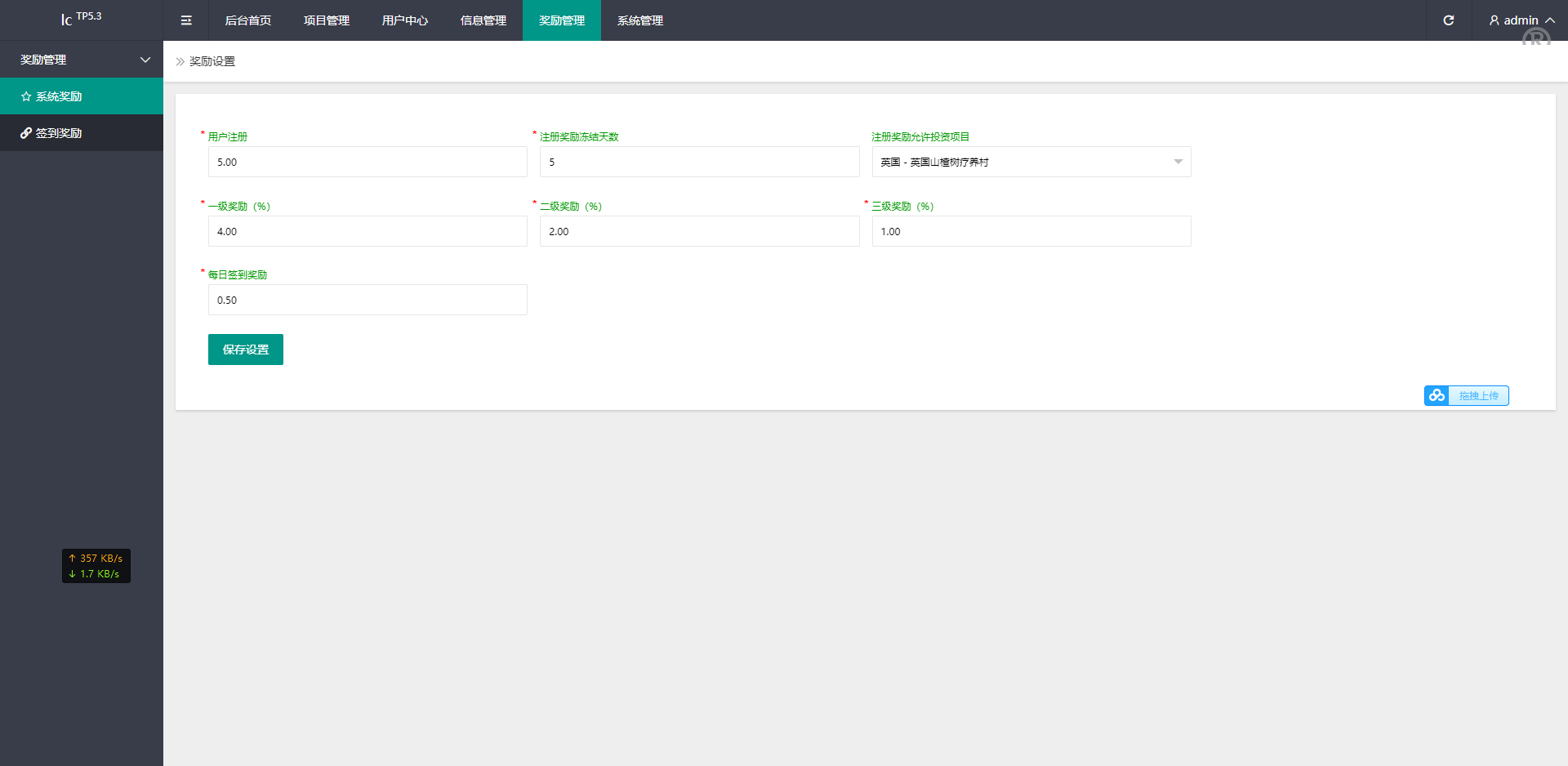Go to 用户中心 in top navigation
The width and height of the screenshot is (1568, 766).
click(404, 20)
